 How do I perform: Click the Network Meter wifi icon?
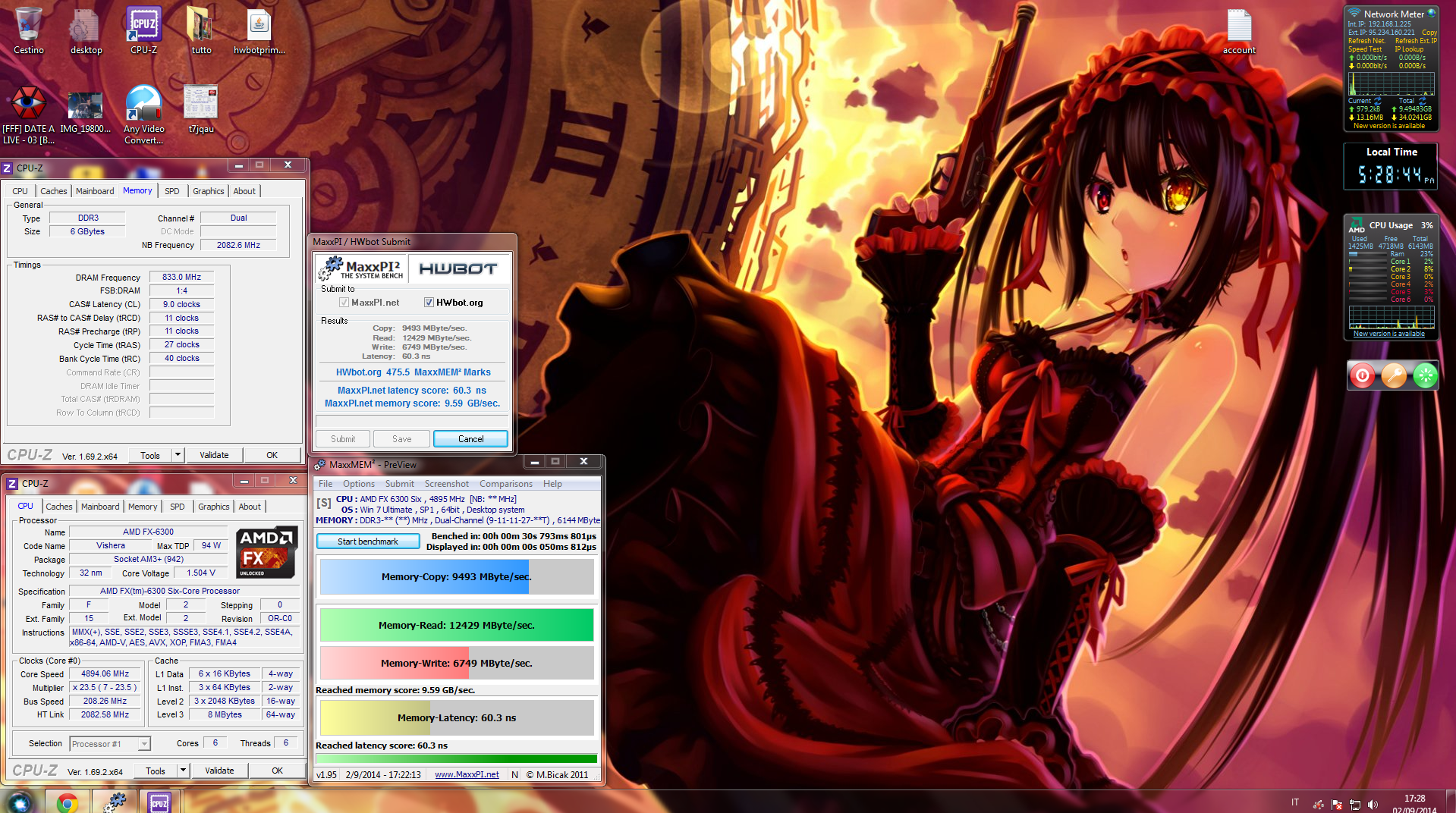(1354, 13)
